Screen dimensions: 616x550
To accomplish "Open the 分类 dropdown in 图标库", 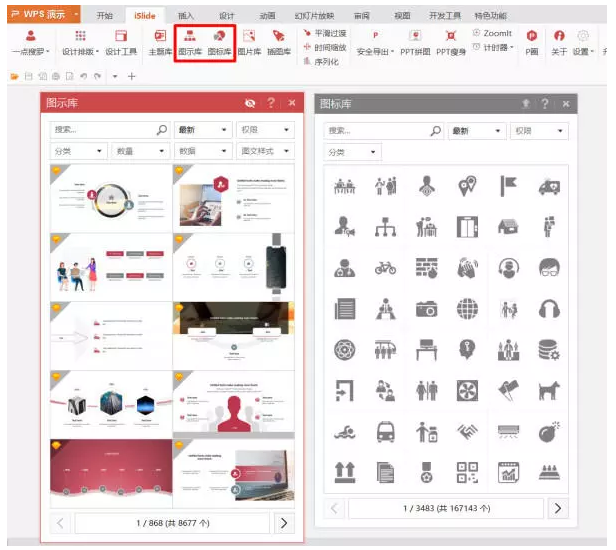I will 352,152.
